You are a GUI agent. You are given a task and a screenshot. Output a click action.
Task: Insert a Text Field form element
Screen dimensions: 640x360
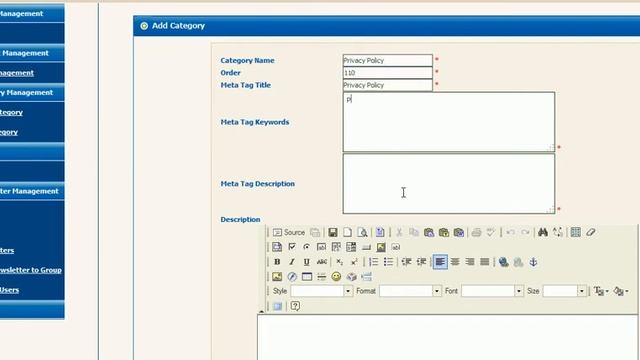coord(321,247)
